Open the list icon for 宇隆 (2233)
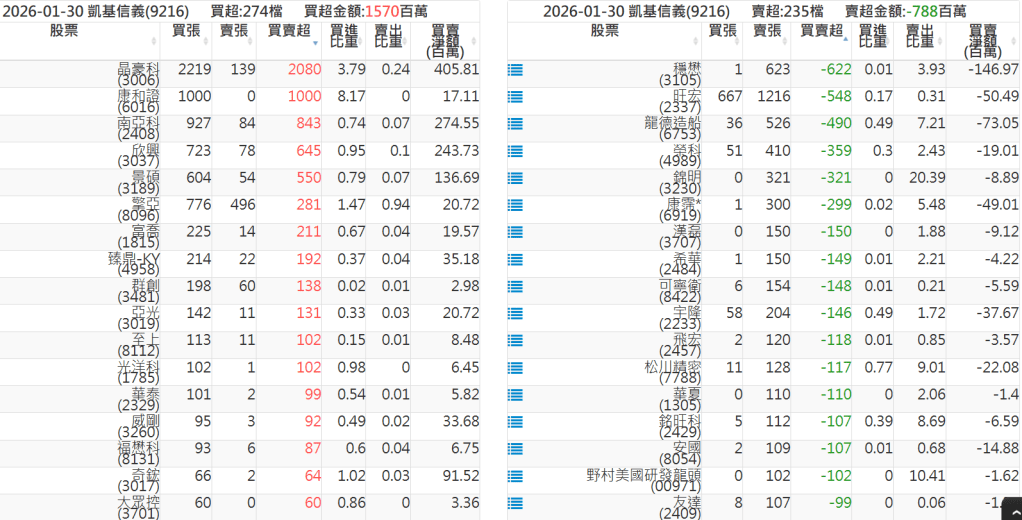 516,314
